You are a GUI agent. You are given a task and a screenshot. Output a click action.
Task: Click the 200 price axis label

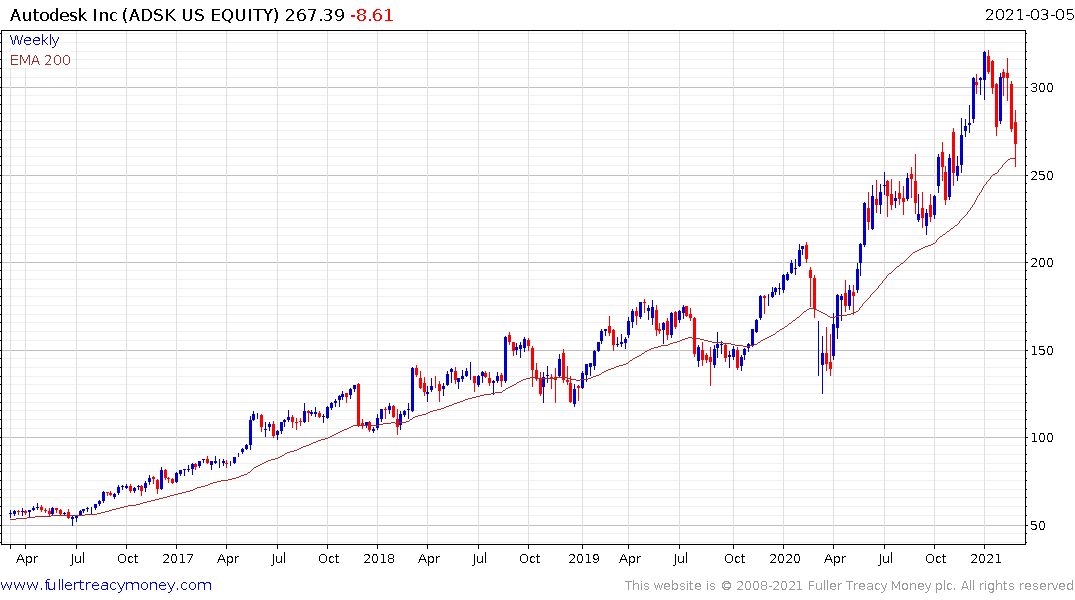click(1042, 263)
